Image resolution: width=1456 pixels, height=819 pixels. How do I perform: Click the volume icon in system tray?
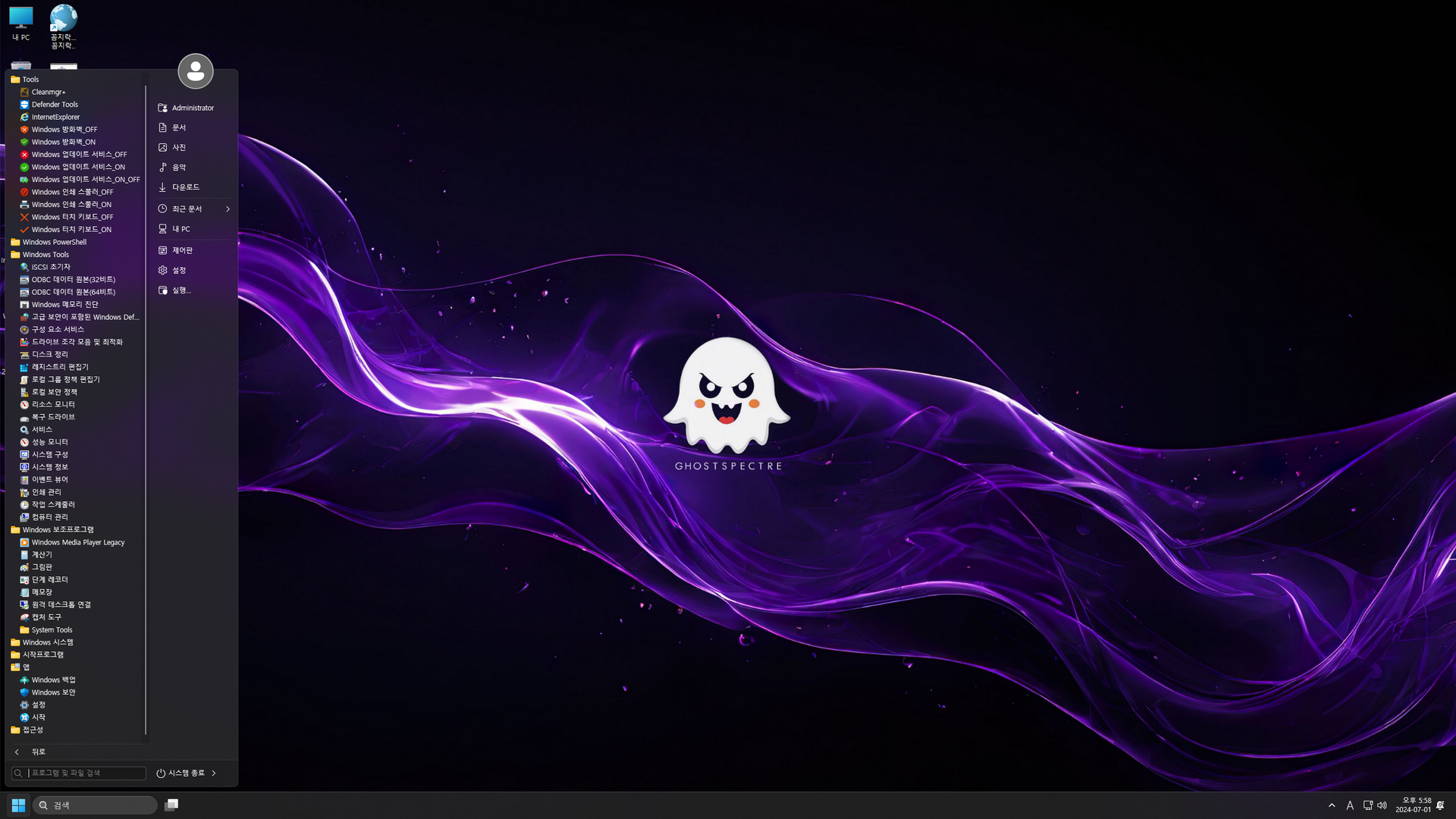coord(1382,805)
